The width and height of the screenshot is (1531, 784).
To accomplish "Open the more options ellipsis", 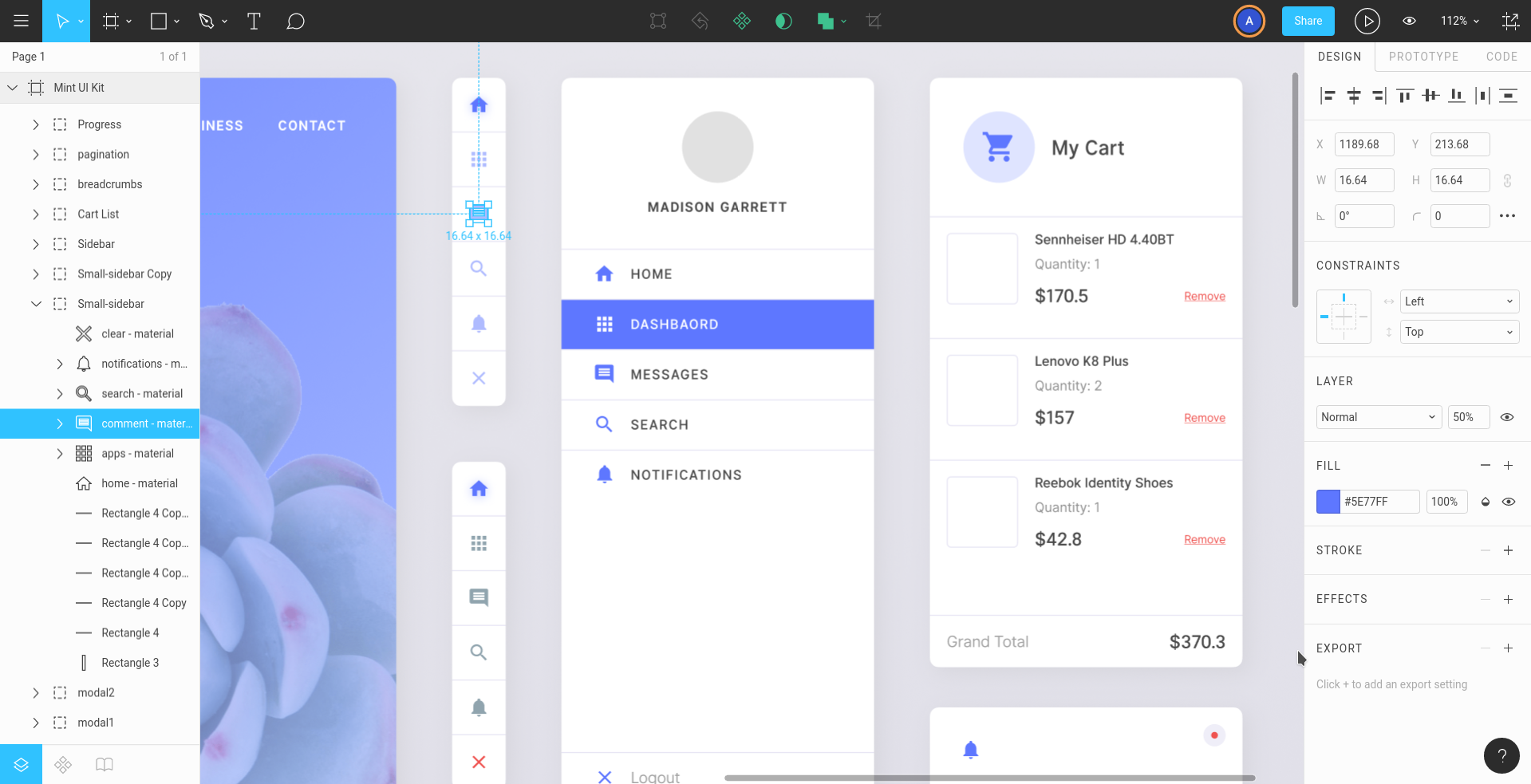I will click(1507, 216).
